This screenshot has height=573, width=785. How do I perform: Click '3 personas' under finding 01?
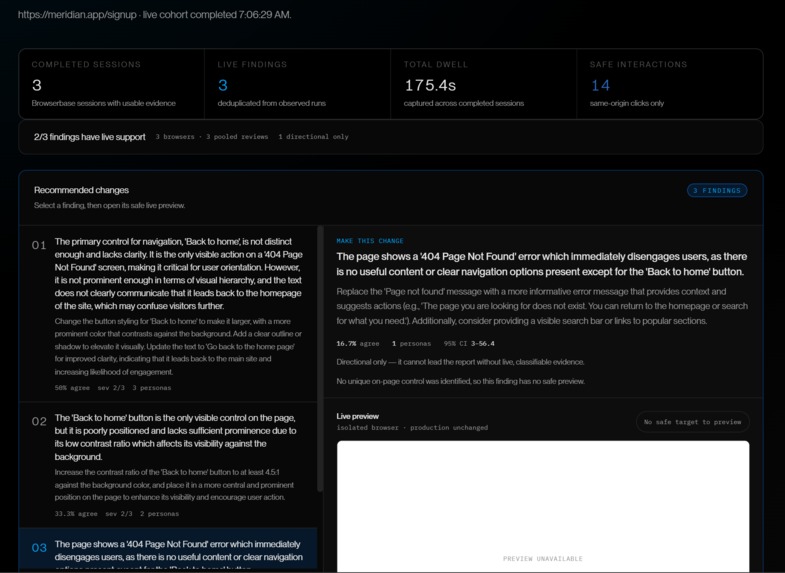[x=152, y=387]
